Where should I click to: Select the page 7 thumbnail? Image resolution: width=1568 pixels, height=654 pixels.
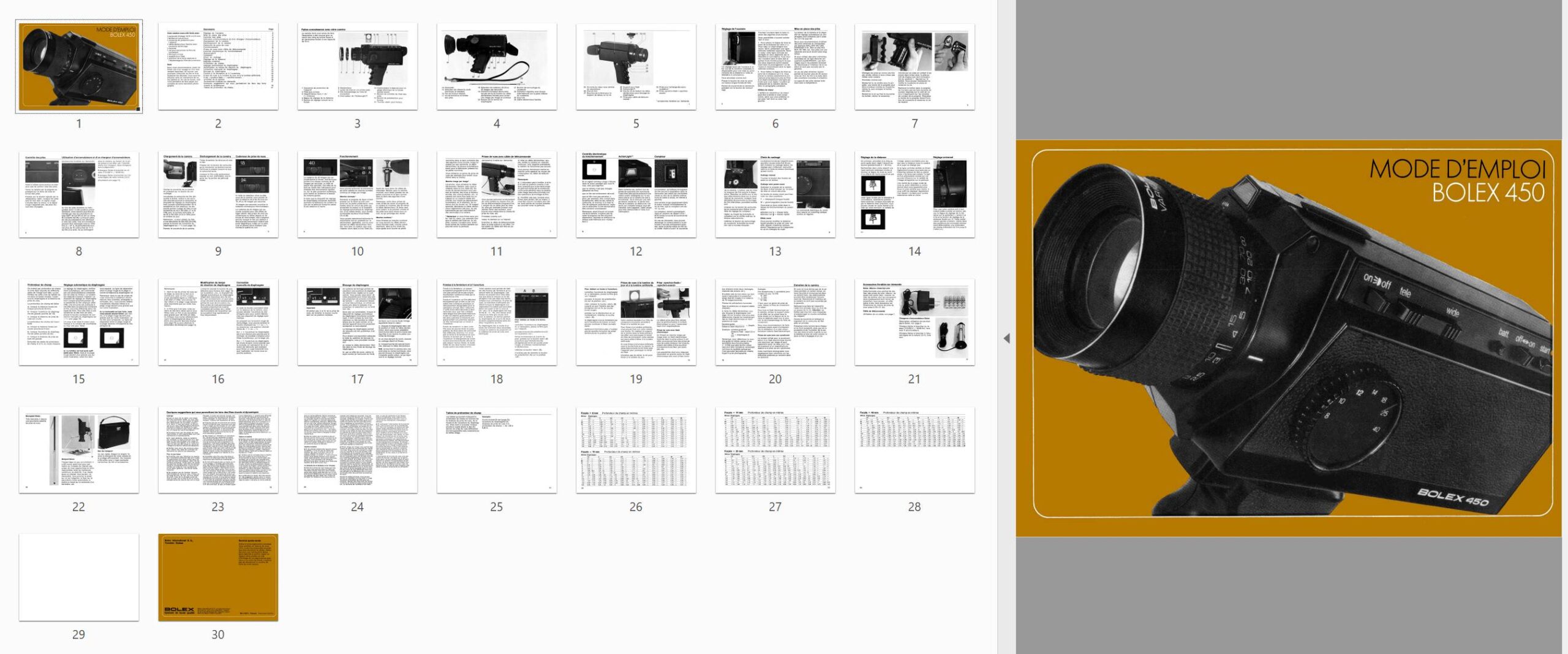pos(914,67)
